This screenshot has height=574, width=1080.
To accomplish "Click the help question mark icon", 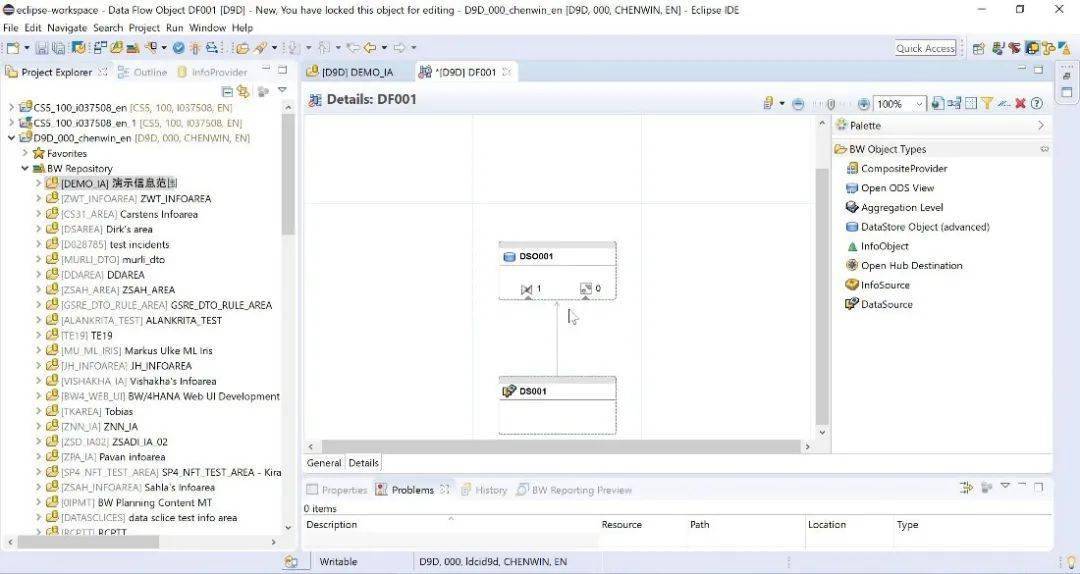I will click(1037, 103).
